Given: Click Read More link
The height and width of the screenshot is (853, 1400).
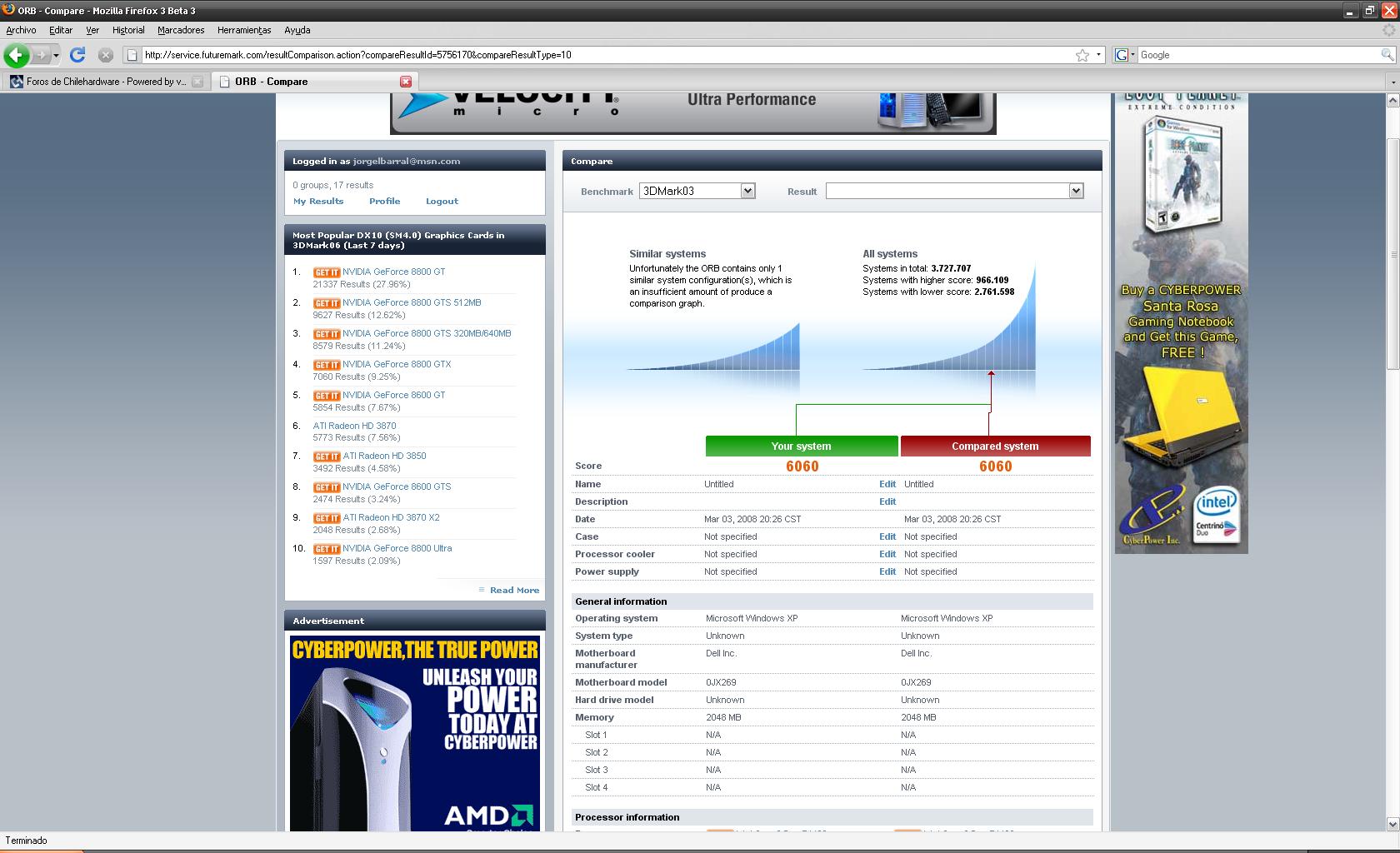Looking at the screenshot, I should pyautogui.click(x=514, y=590).
